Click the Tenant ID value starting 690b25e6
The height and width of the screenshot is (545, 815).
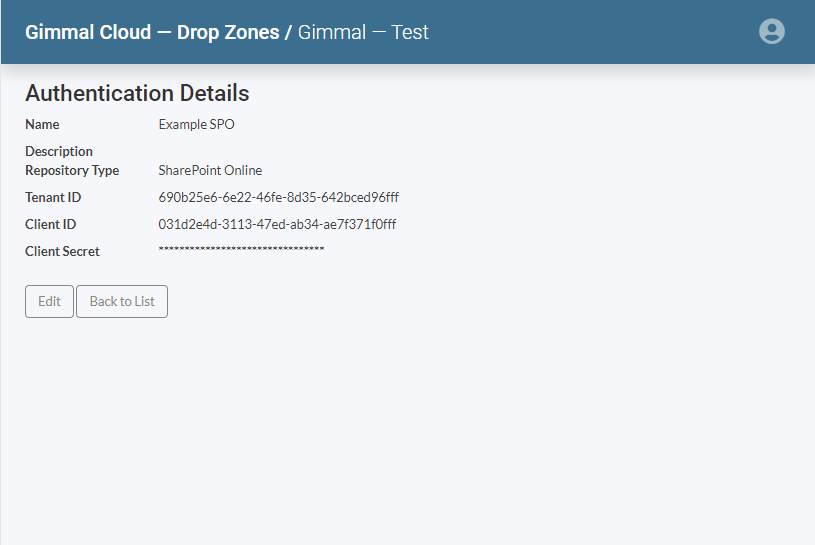pyautogui.click(x=278, y=198)
